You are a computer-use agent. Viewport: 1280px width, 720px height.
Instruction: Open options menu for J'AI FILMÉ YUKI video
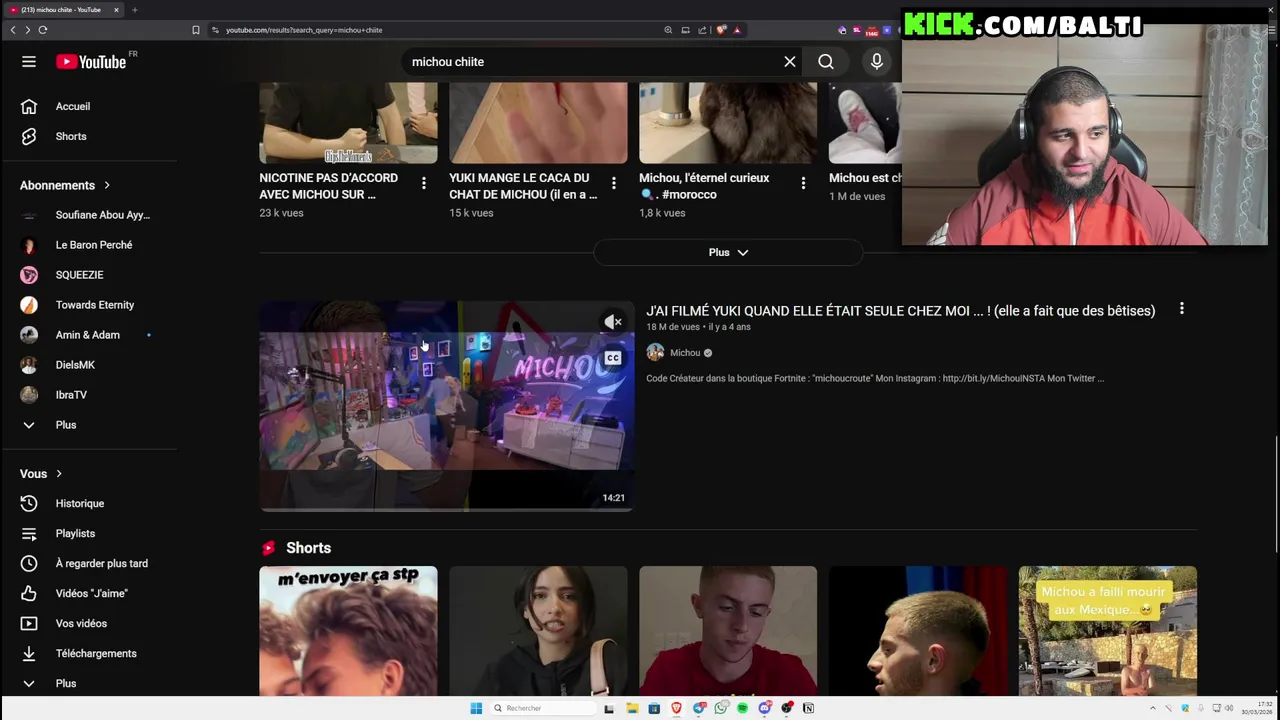[1181, 309]
